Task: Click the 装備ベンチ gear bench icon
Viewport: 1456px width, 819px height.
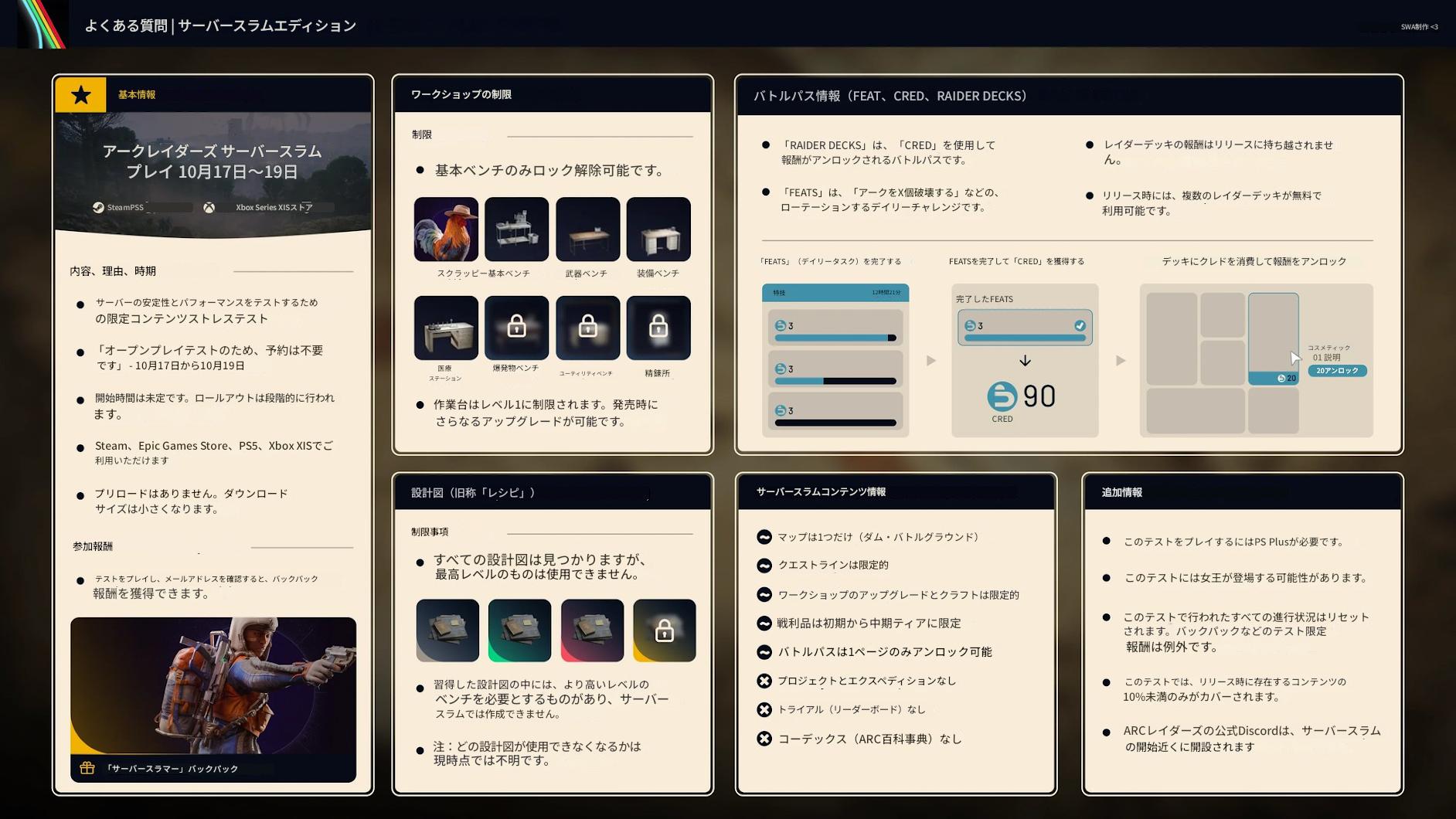Action: coord(658,229)
